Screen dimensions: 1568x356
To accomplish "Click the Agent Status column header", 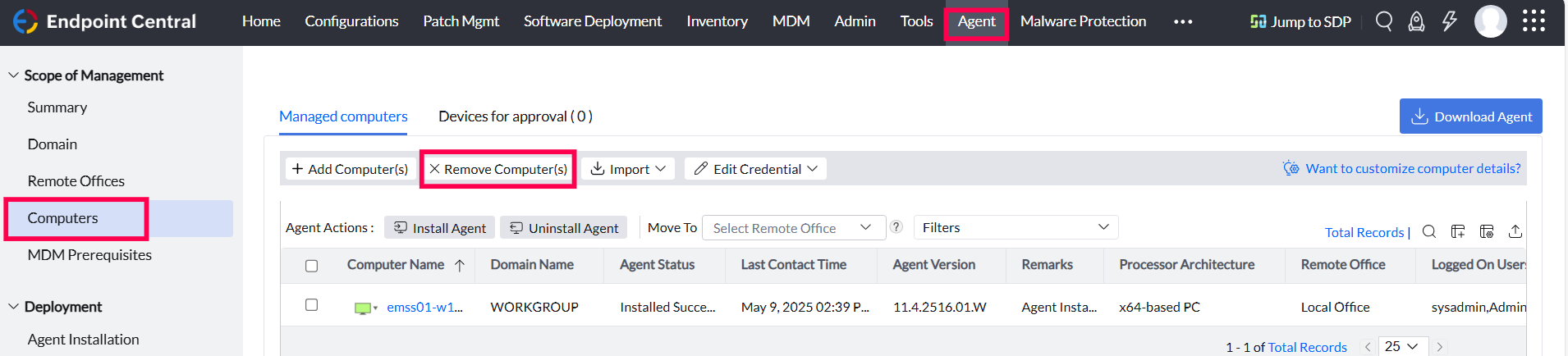I will 657,264.
